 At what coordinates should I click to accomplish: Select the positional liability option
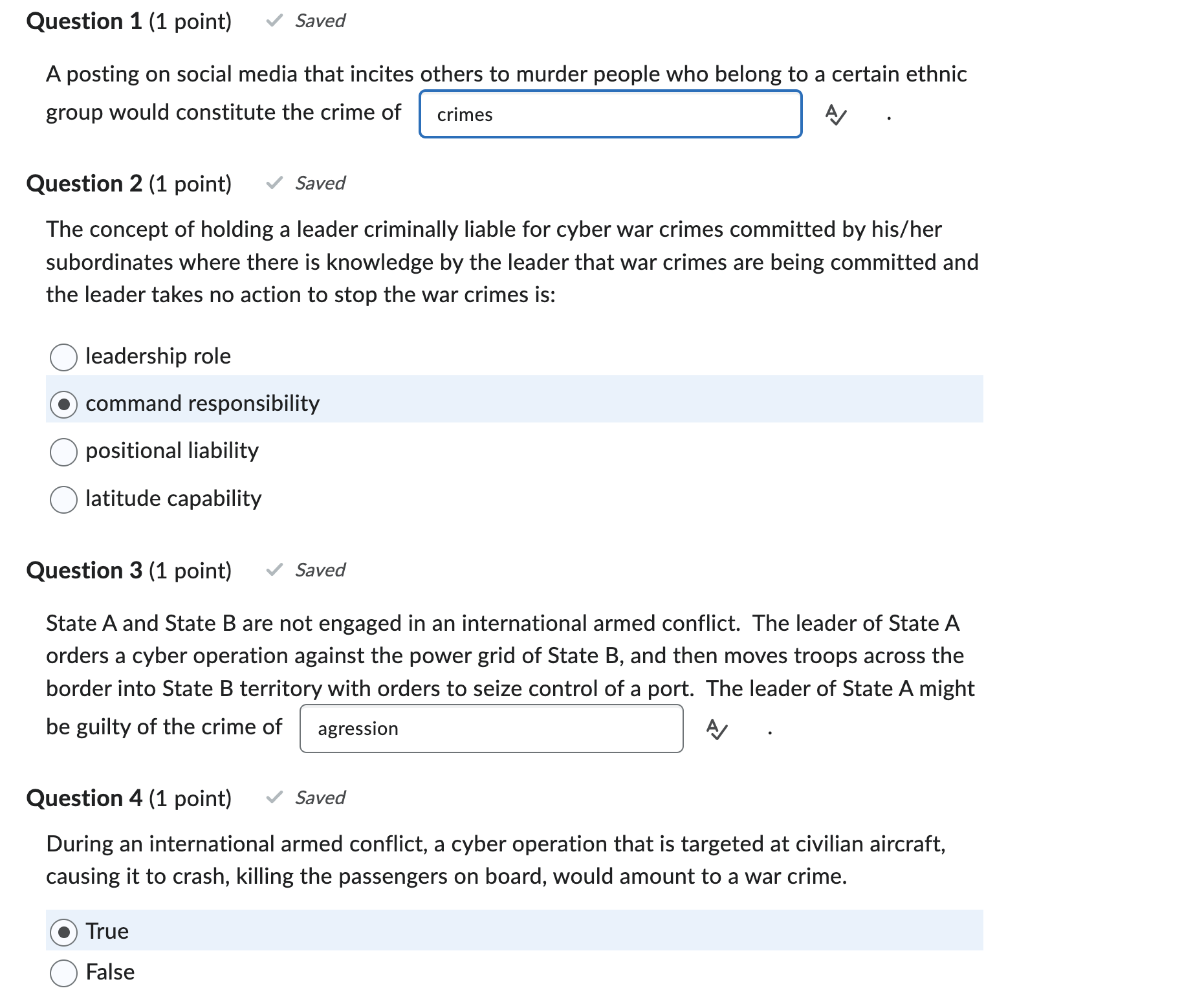click(x=63, y=452)
